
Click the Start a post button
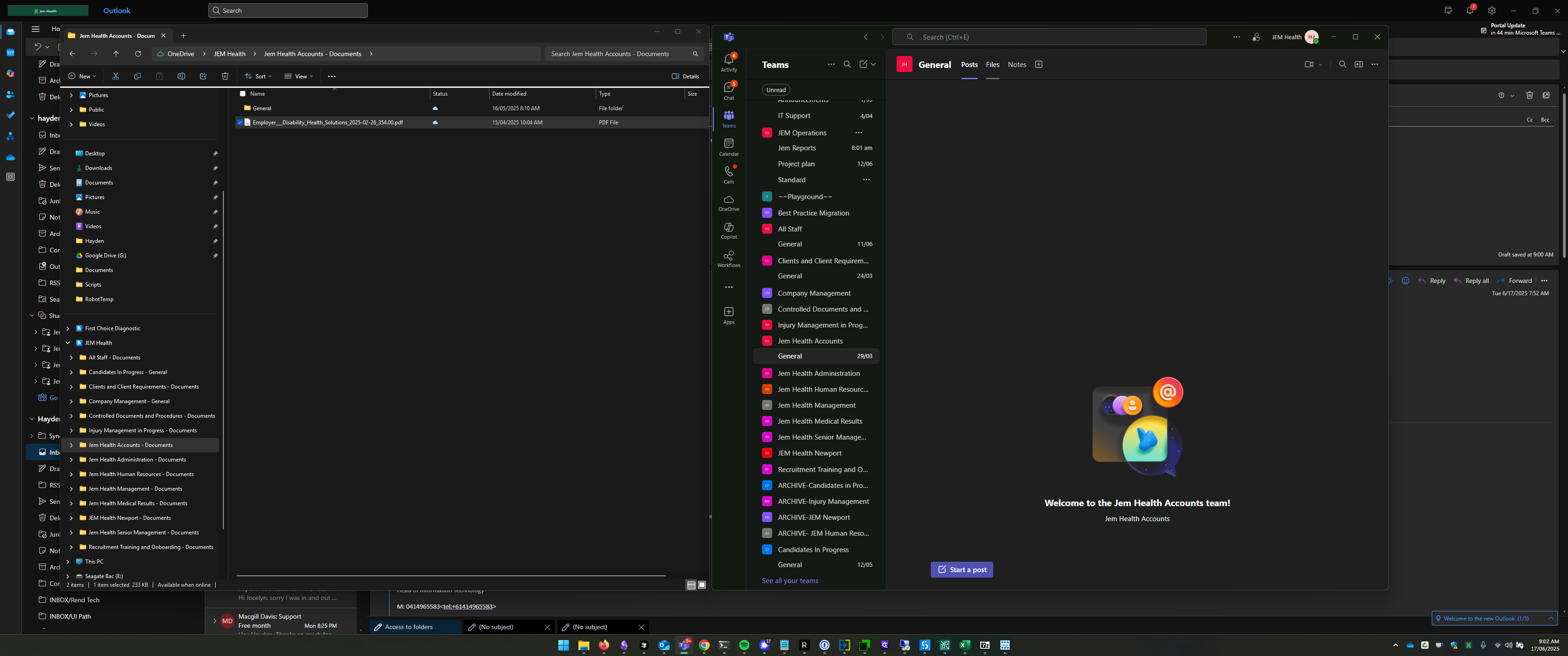(x=962, y=569)
